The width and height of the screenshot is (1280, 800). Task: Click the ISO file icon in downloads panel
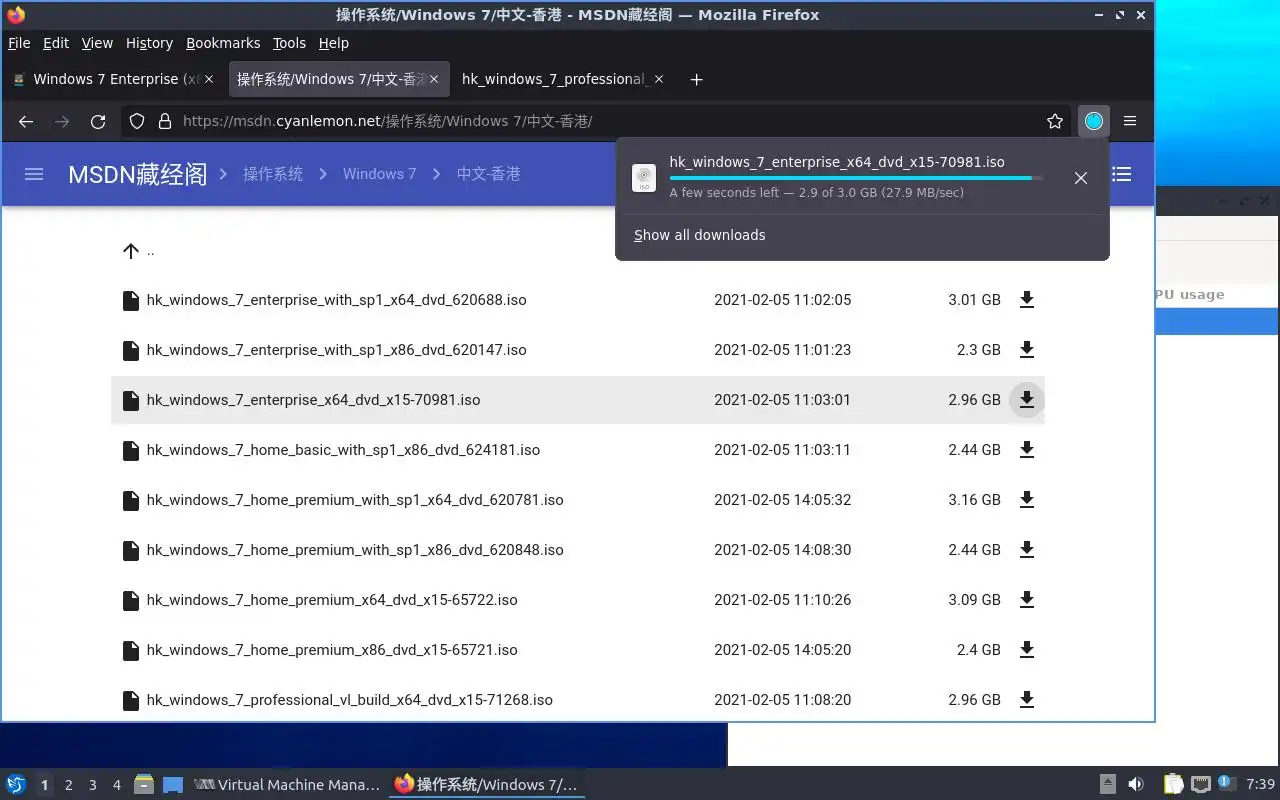644,178
